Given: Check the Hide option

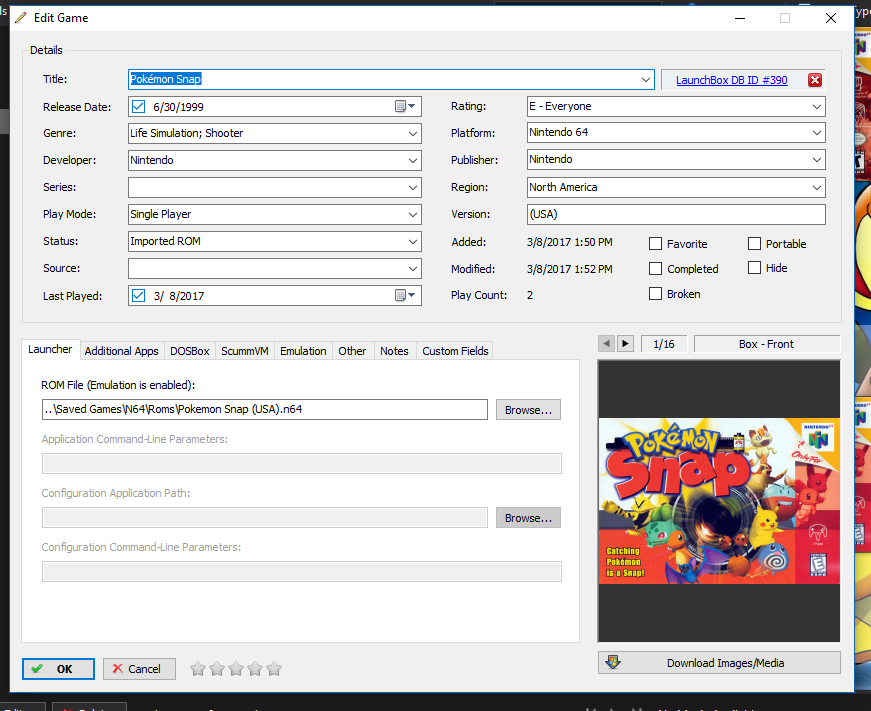Looking at the screenshot, I should 754,268.
